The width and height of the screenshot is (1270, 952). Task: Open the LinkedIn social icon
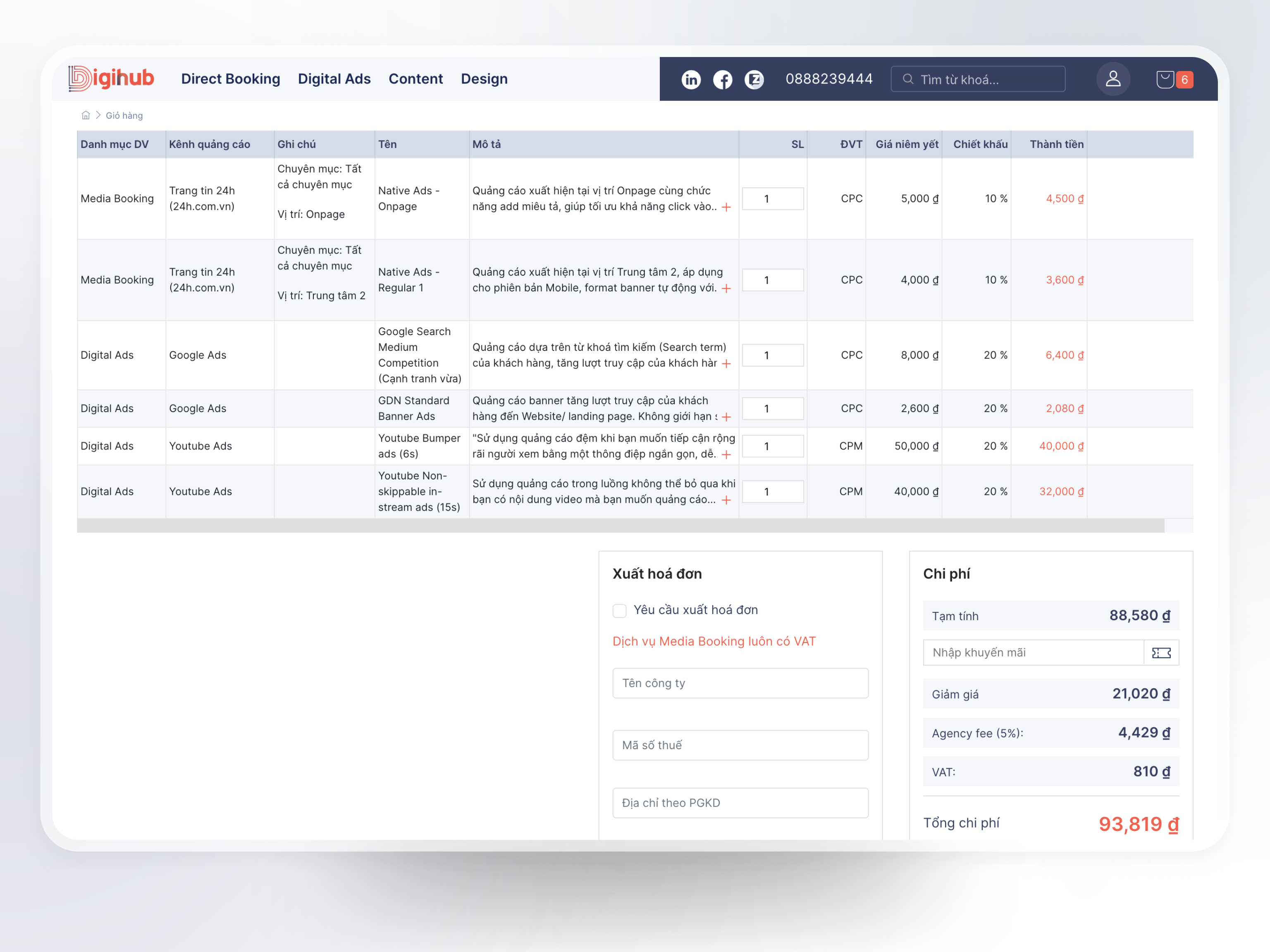click(692, 79)
